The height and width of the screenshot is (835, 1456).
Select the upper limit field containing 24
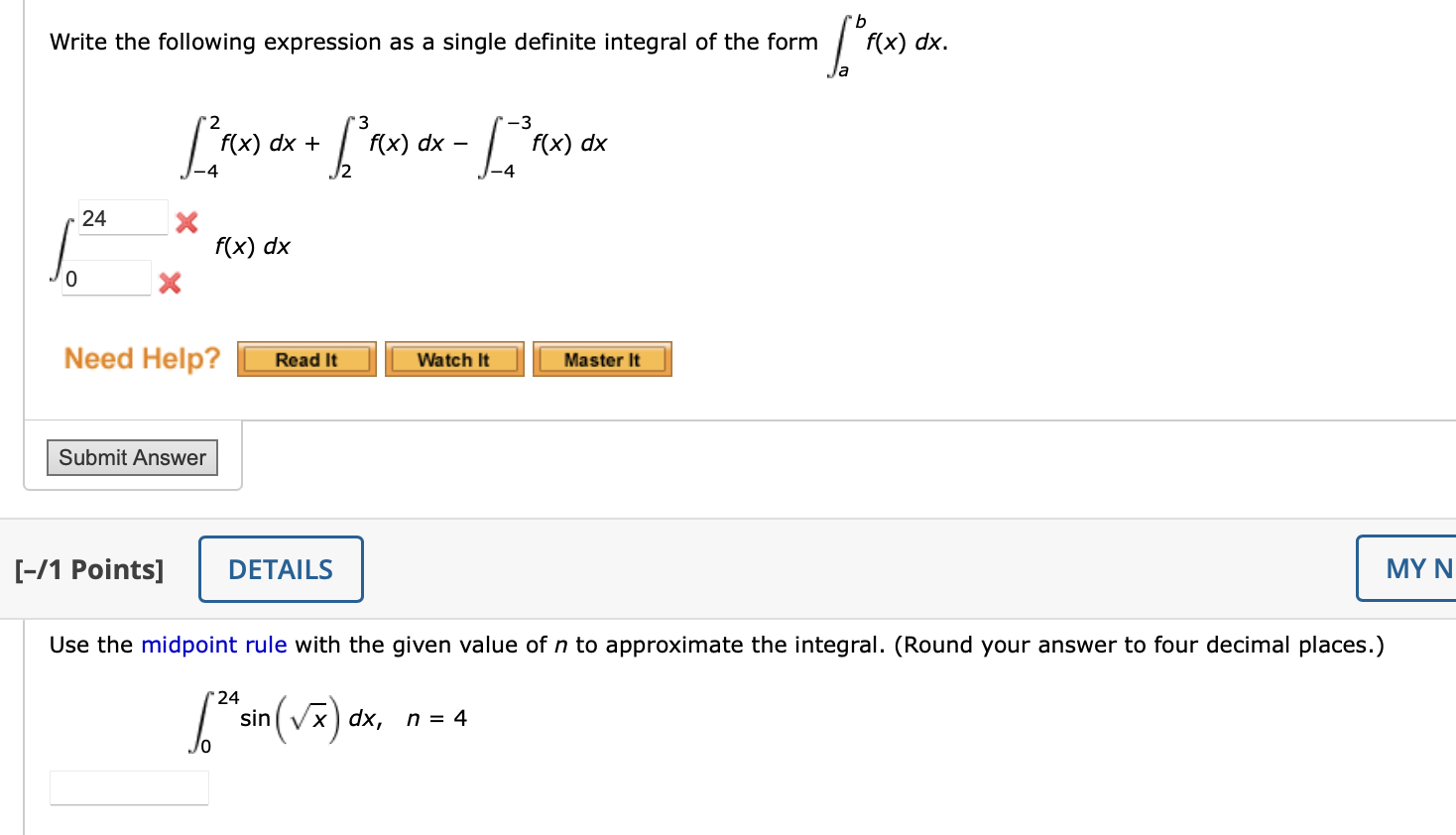point(122,217)
